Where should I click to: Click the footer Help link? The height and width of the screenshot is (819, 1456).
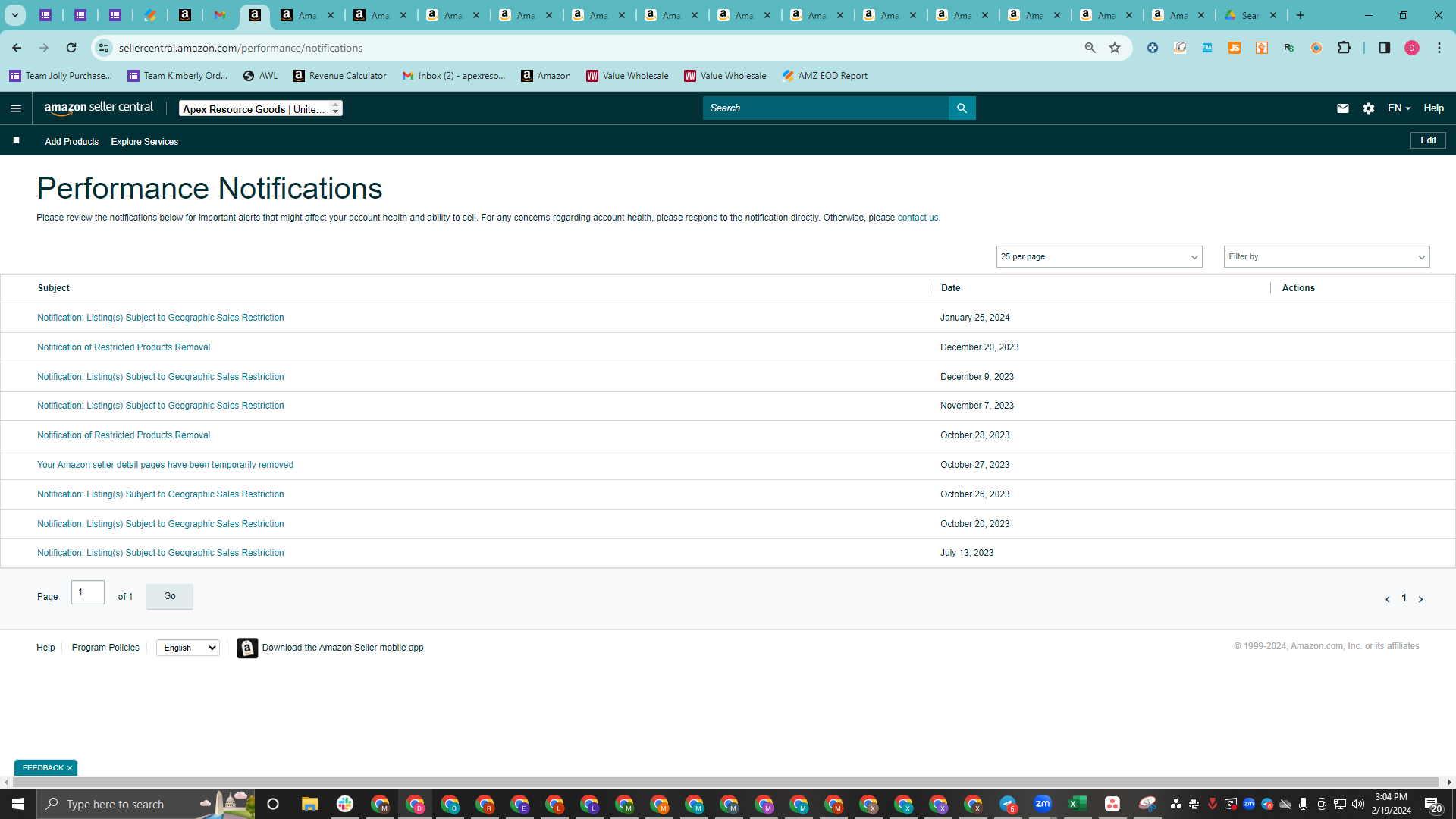tap(45, 648)
